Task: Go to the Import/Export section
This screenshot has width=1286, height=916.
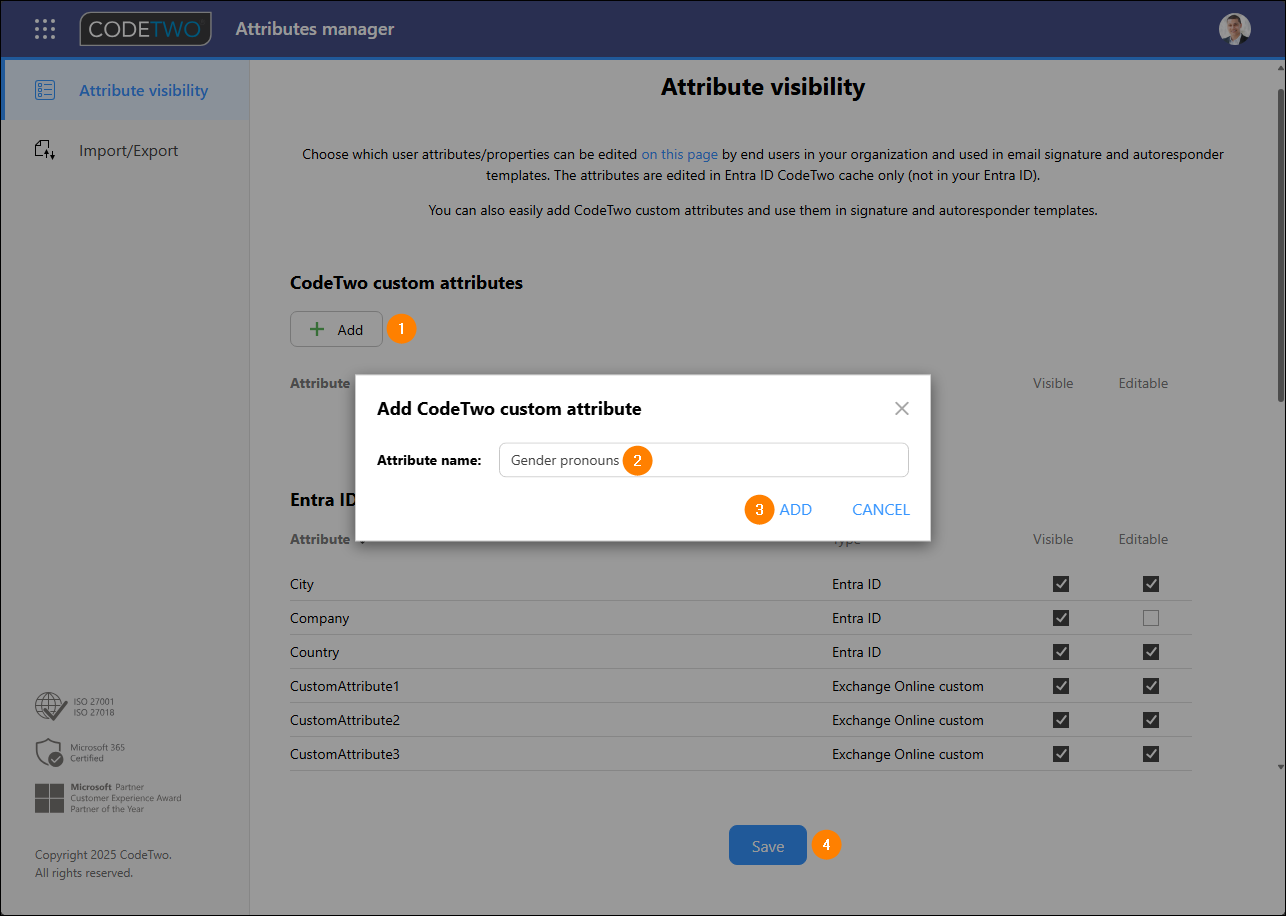Action: pyautogui.click(x=128, y=151)
